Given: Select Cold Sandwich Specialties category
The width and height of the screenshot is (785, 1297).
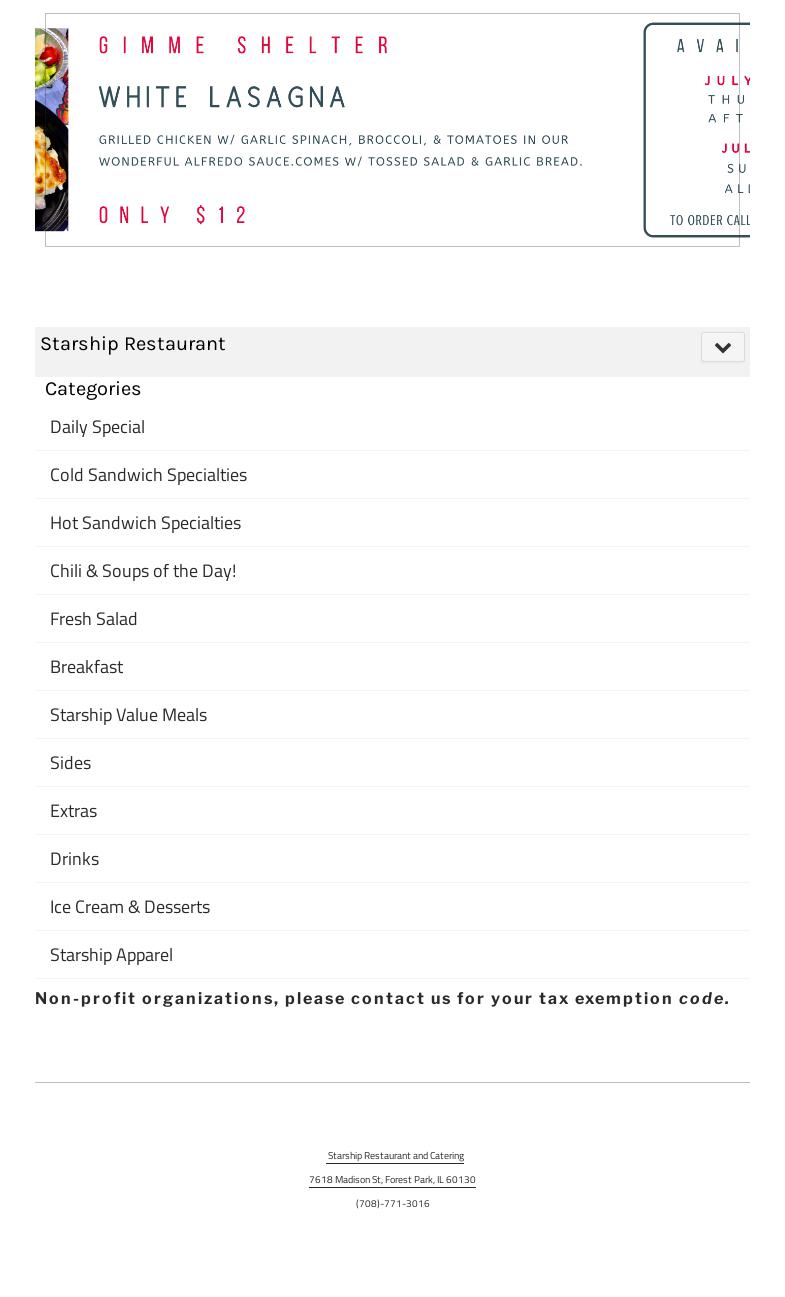Looking at the screenshot, I should coord(148,475).
